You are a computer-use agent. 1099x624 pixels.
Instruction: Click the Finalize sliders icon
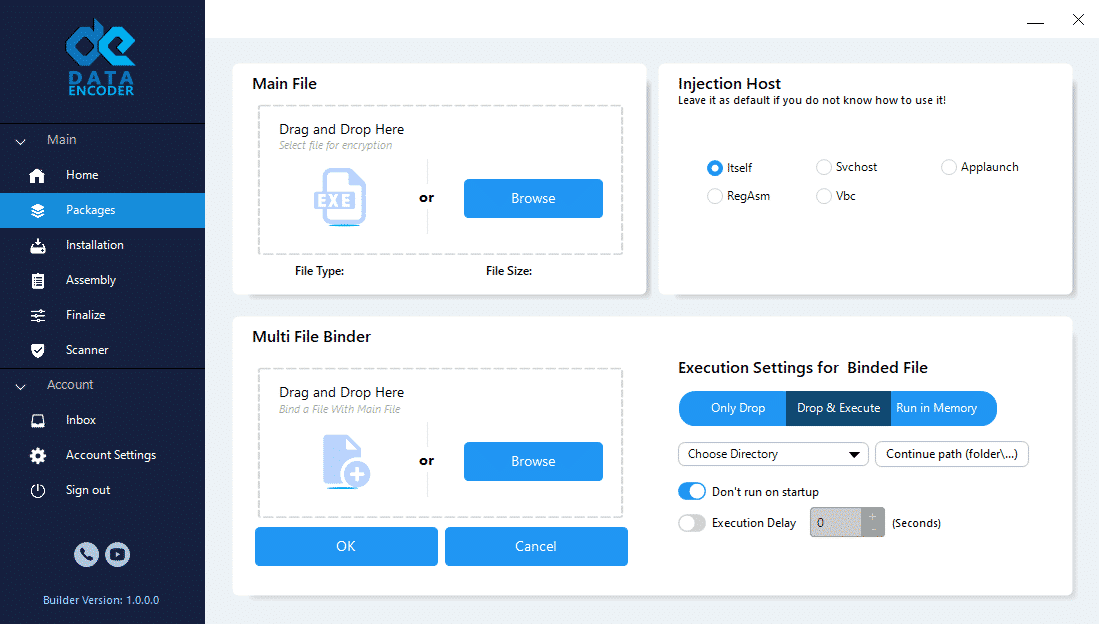pyautogui.click(x=38, y=316)
